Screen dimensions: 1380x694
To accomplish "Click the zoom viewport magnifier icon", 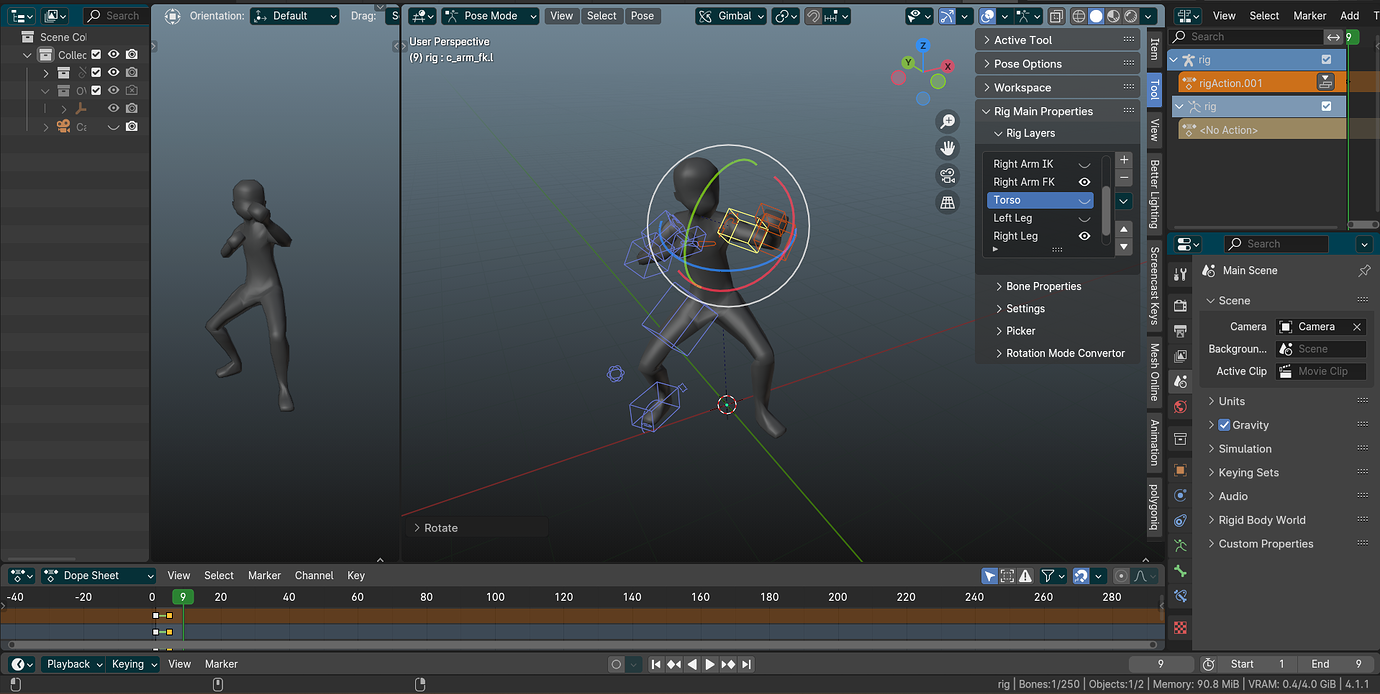I will (947, 121).
